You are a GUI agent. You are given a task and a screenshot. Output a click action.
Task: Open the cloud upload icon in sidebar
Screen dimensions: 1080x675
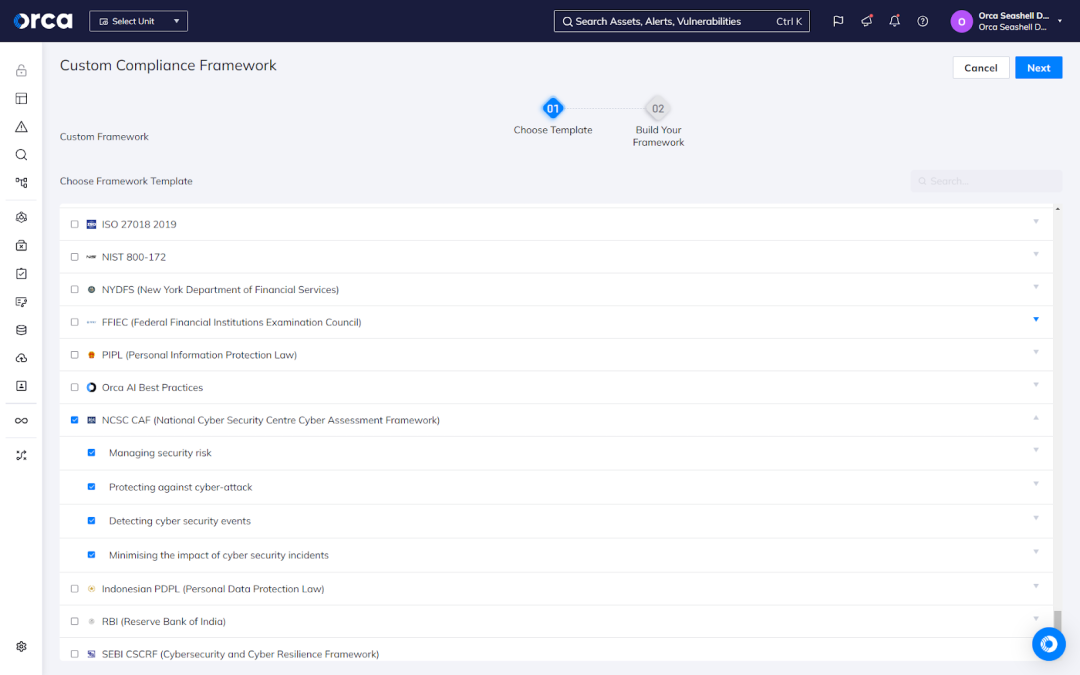pos(21,358)
